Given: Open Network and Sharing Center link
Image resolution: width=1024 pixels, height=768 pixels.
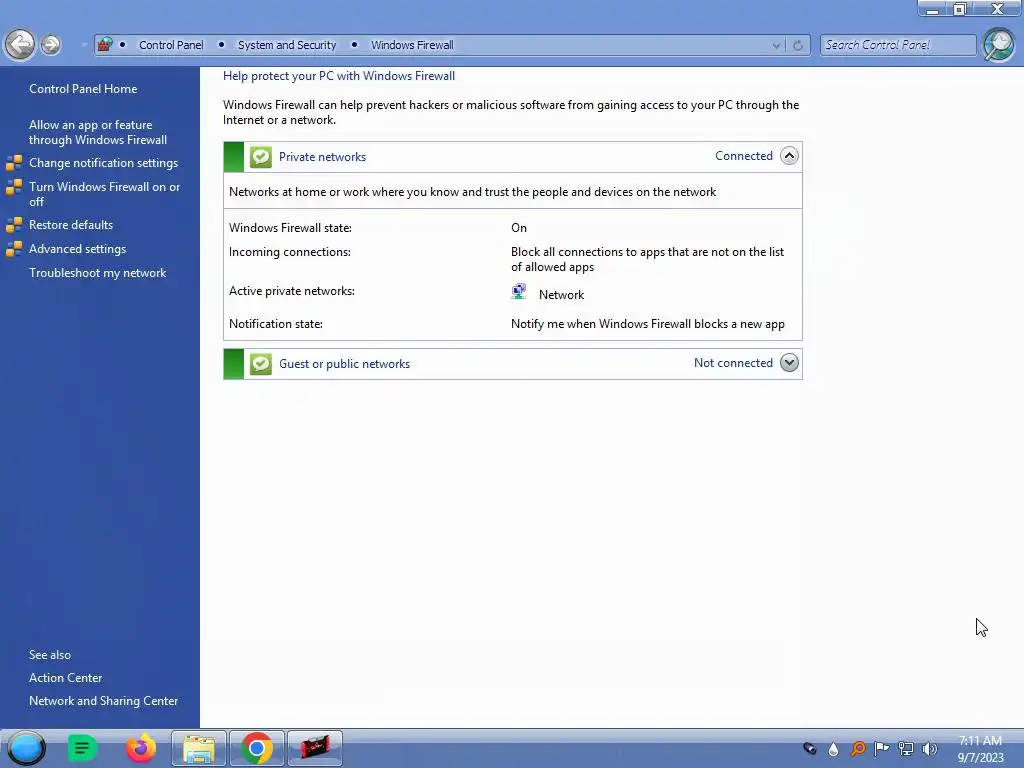Looking at the screenshot, I should (x=103, y=701).
